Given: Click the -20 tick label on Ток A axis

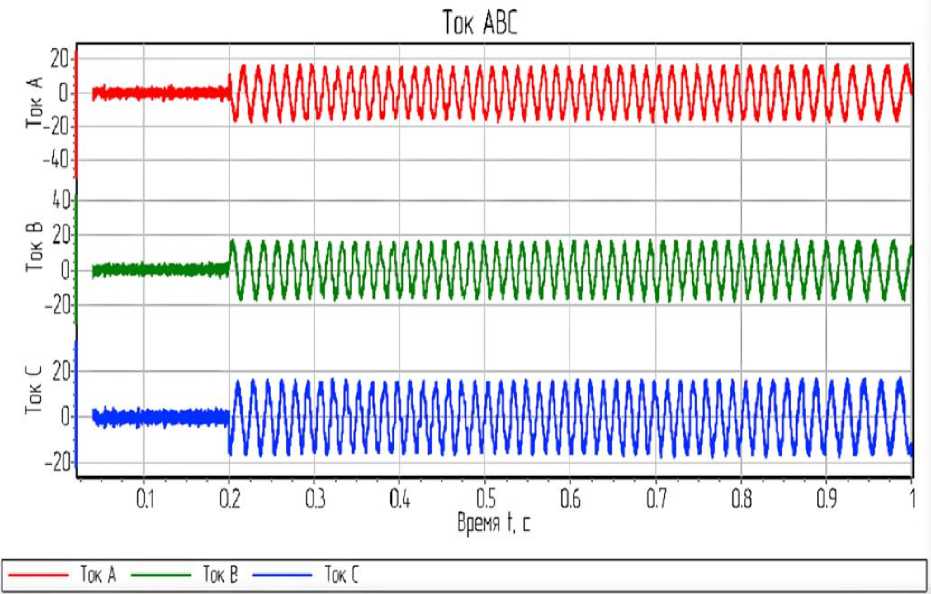Looking at the screenshot, I should pyautogui.click(x=56, y=127).
